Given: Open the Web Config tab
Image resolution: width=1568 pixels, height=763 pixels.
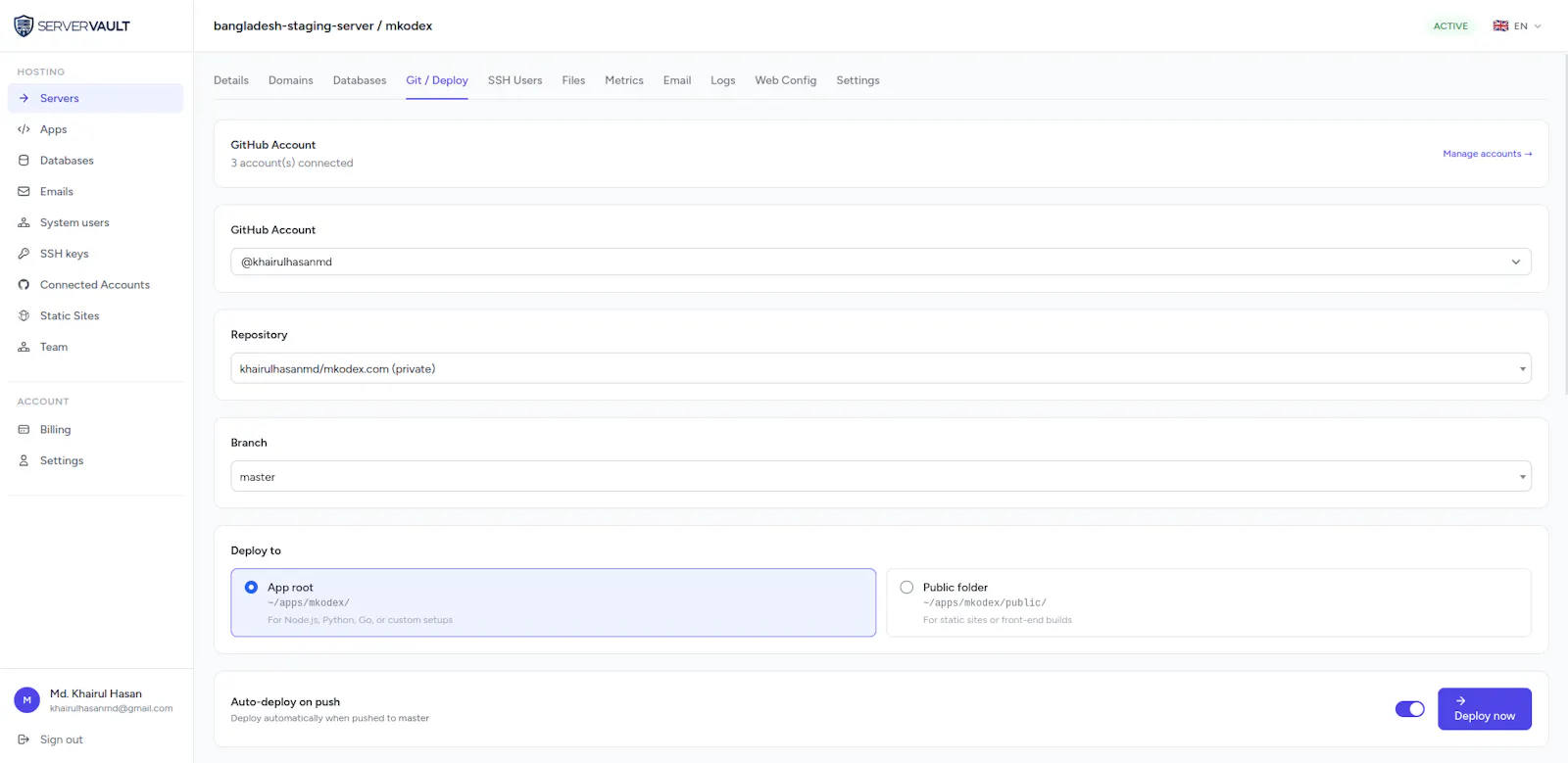Looking at the screenshot, I should click(786, 80).
